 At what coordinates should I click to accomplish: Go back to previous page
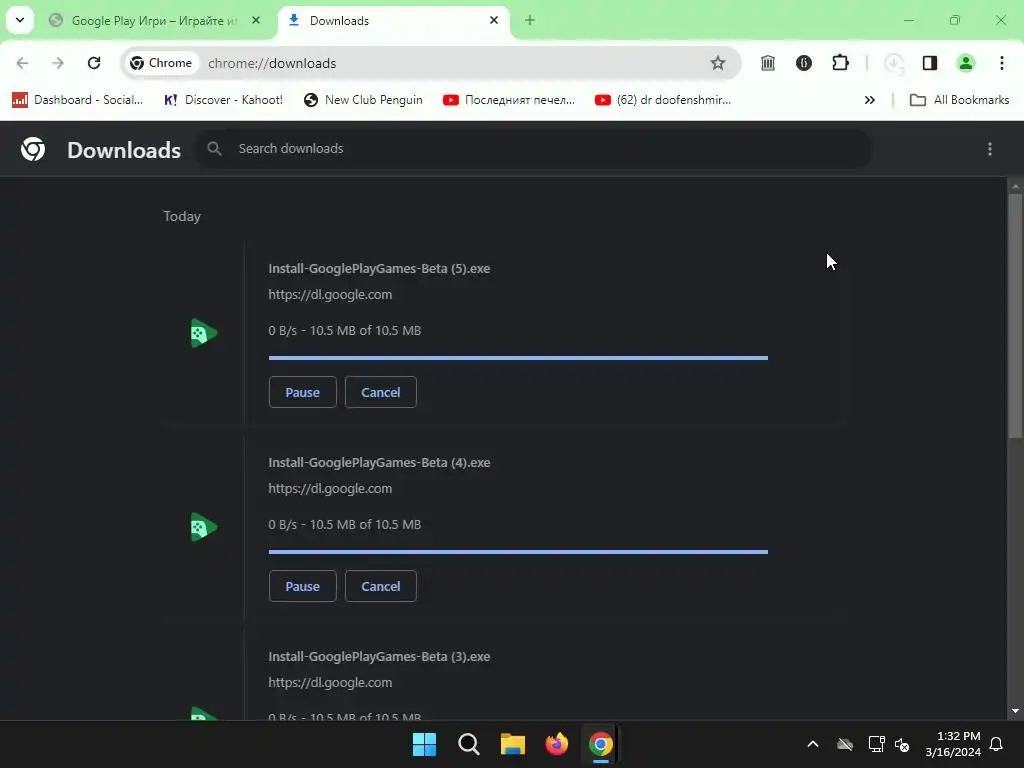click(x=22, y=63)
